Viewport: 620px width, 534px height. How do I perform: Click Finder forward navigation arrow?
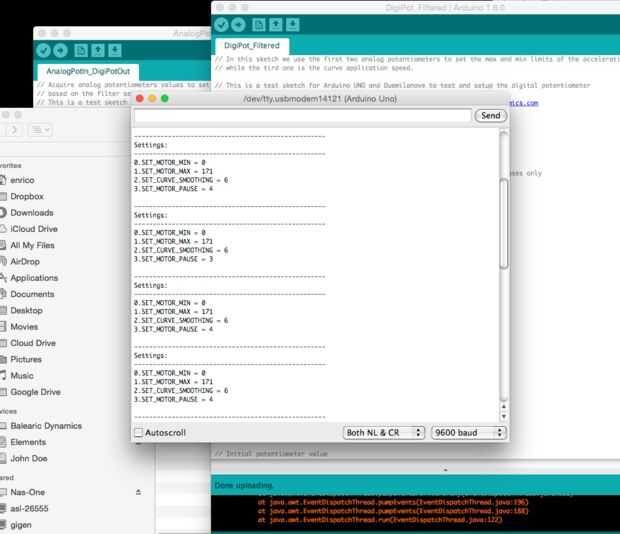pos(13,130)
